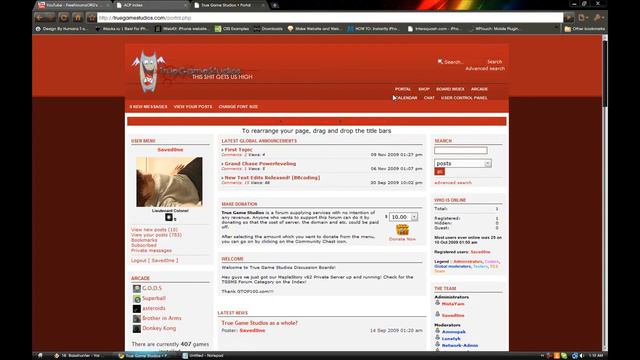Click Change Font Size link
This screenshot has width=640, height=360.
coord(238,107)
